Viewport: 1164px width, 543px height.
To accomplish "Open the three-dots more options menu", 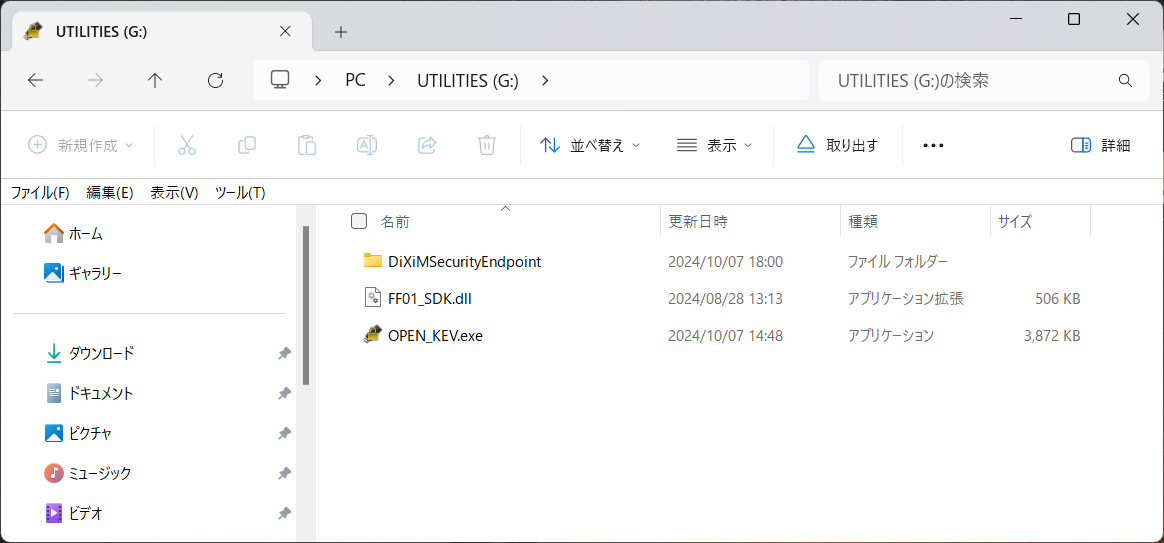I will click(x=933, y=146).
